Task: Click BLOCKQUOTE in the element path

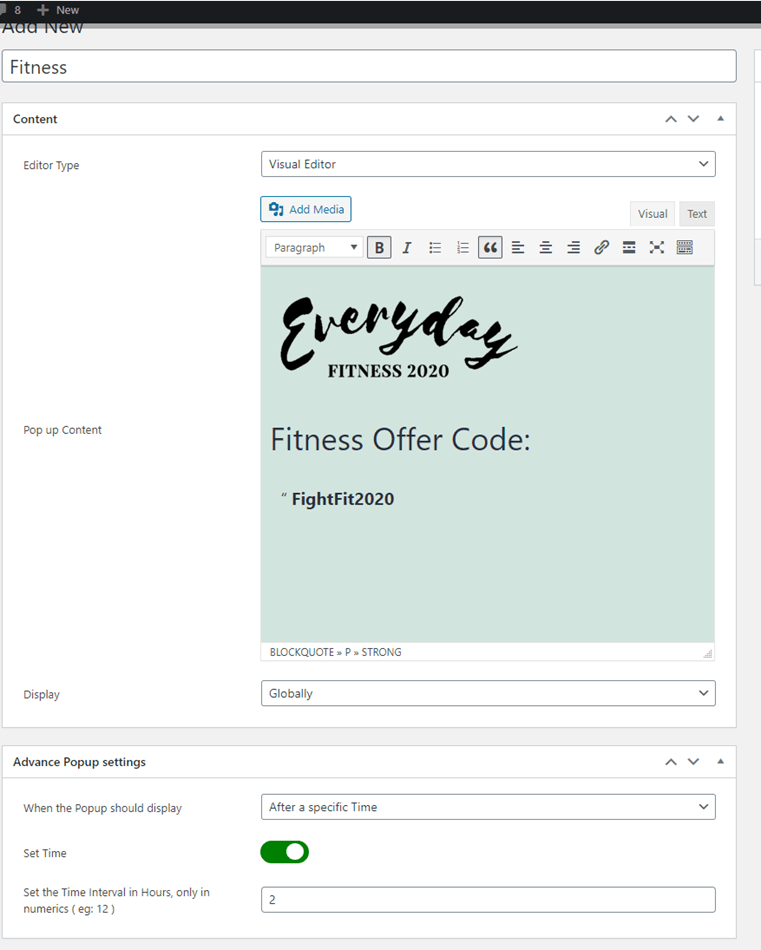Action: pos(302,652)
